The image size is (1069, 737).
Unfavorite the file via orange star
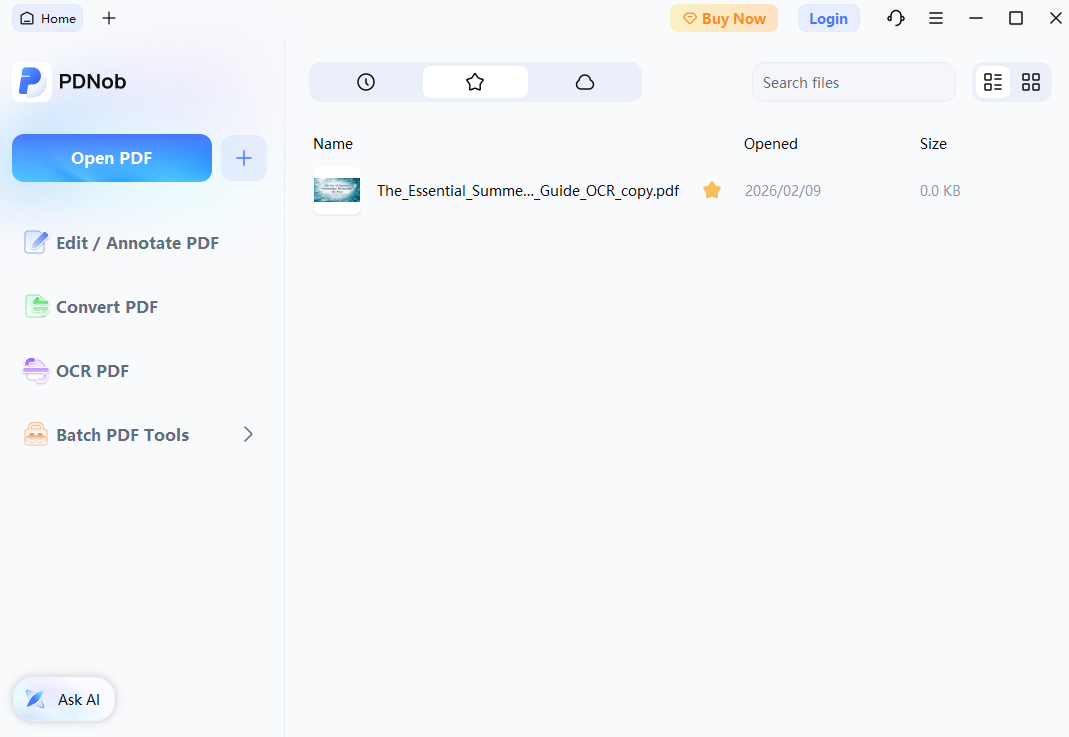[x=712, y=190]
